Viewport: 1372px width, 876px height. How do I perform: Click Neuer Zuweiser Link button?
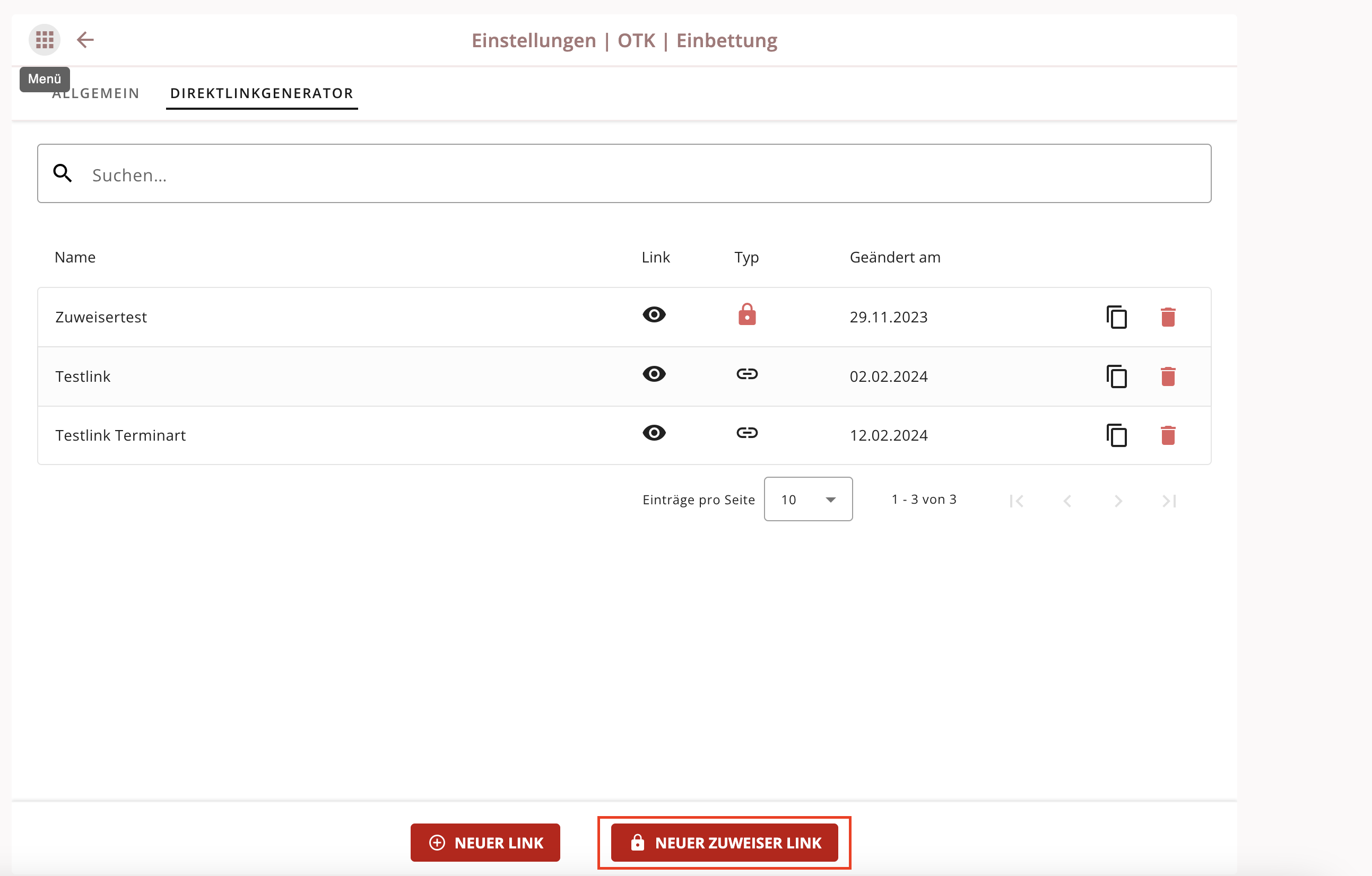[724, 843]
